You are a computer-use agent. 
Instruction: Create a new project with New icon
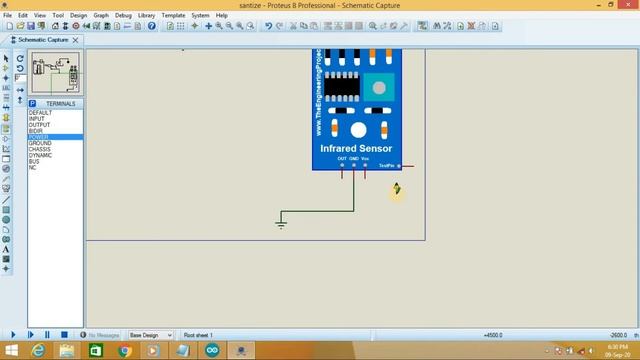tap(9, 26)
